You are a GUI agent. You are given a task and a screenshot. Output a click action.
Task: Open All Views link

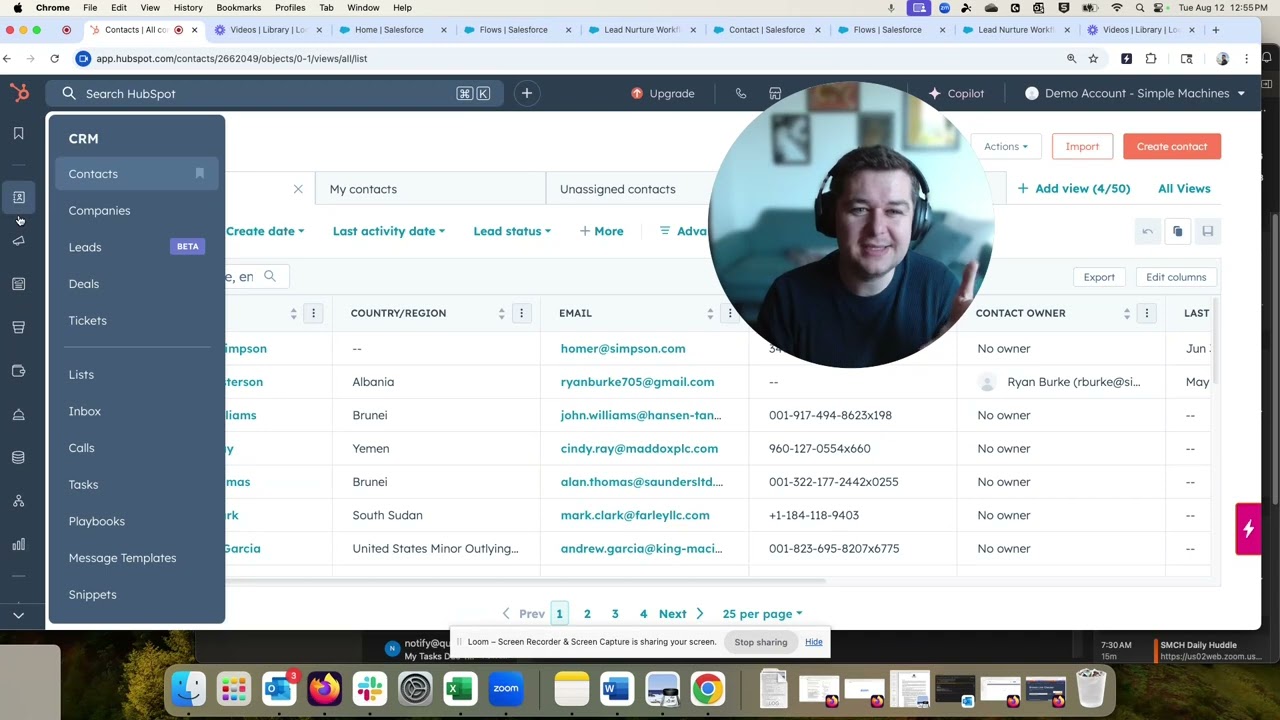(x=1184, y=188)
